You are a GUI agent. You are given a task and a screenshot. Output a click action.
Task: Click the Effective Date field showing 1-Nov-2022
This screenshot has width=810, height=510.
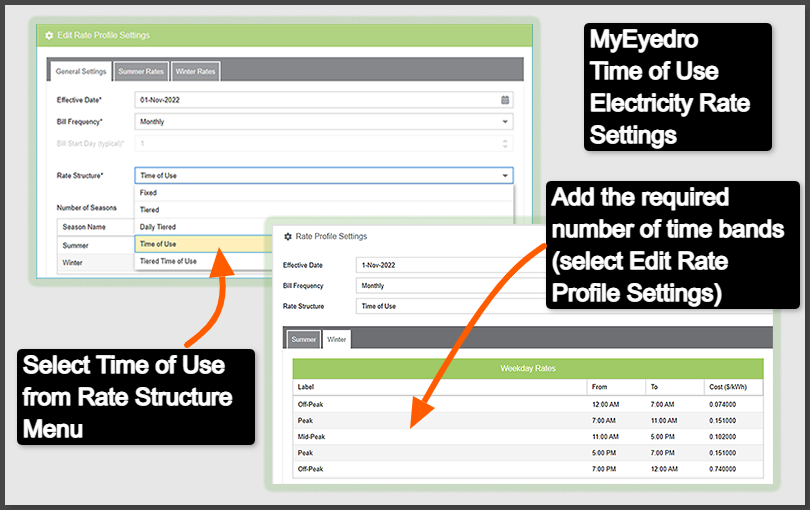point(451,265)
